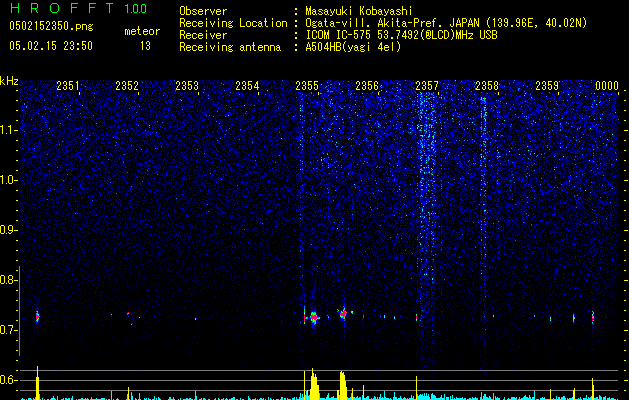629x400 pixels.
Task: Click the 'Receiving antenna' label
Action: click(230, 47)
